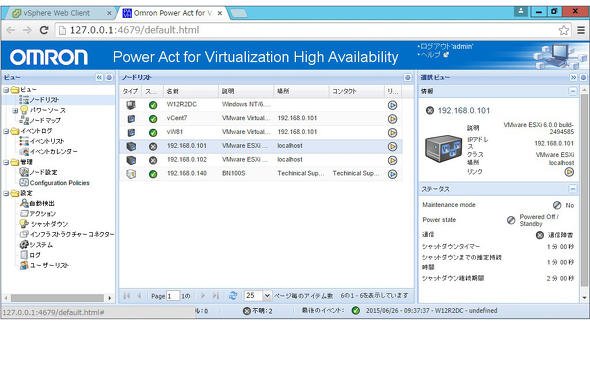Open node list panel settings gear

408,78
